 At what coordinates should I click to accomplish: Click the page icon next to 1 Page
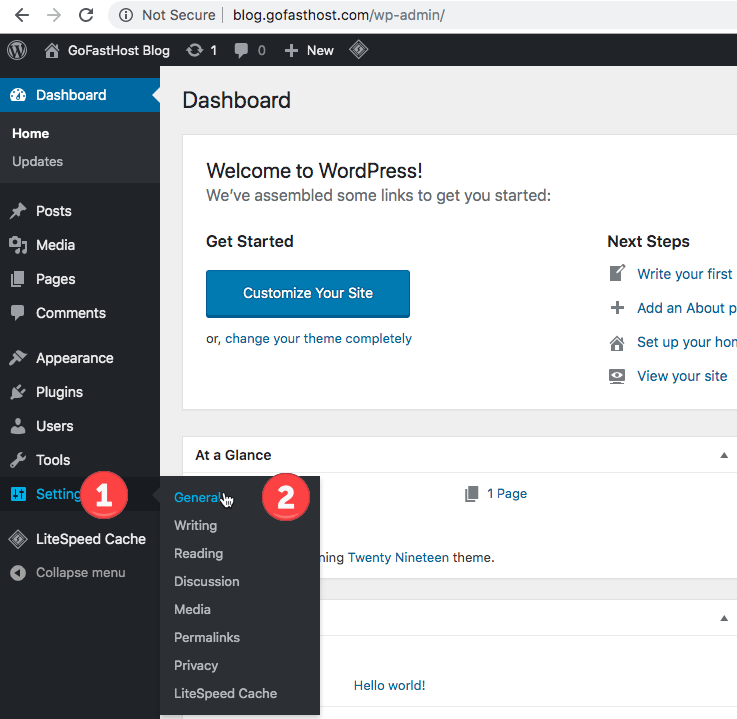coord(471,494)
